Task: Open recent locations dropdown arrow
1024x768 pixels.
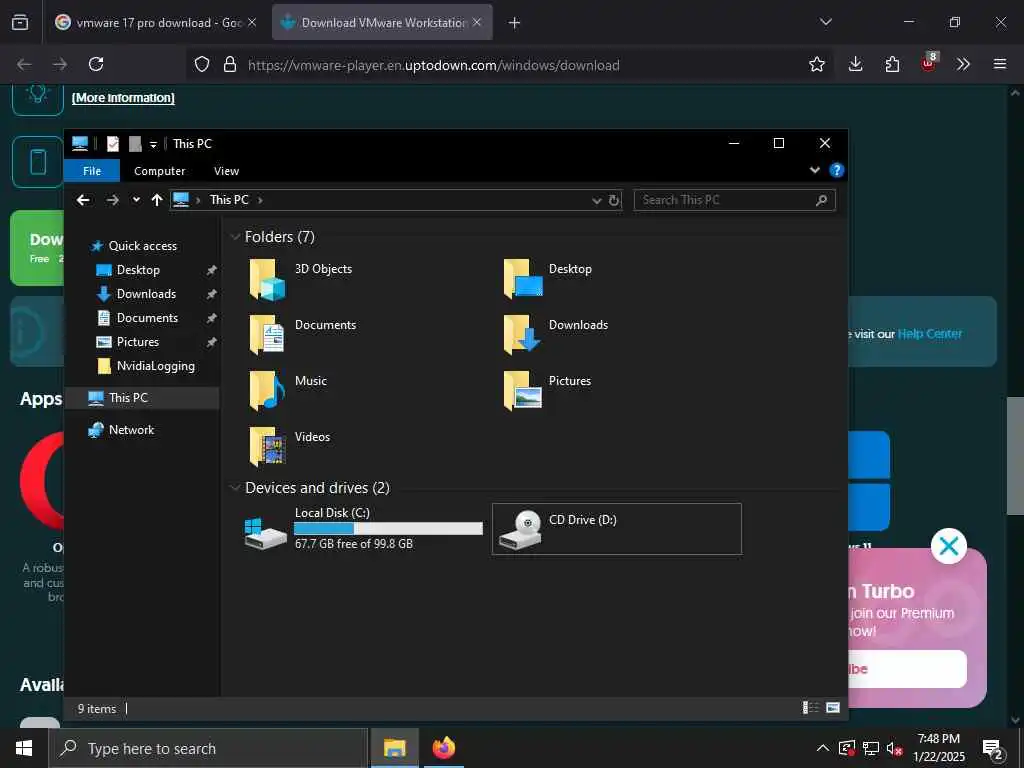Action: tap(136, 200)
